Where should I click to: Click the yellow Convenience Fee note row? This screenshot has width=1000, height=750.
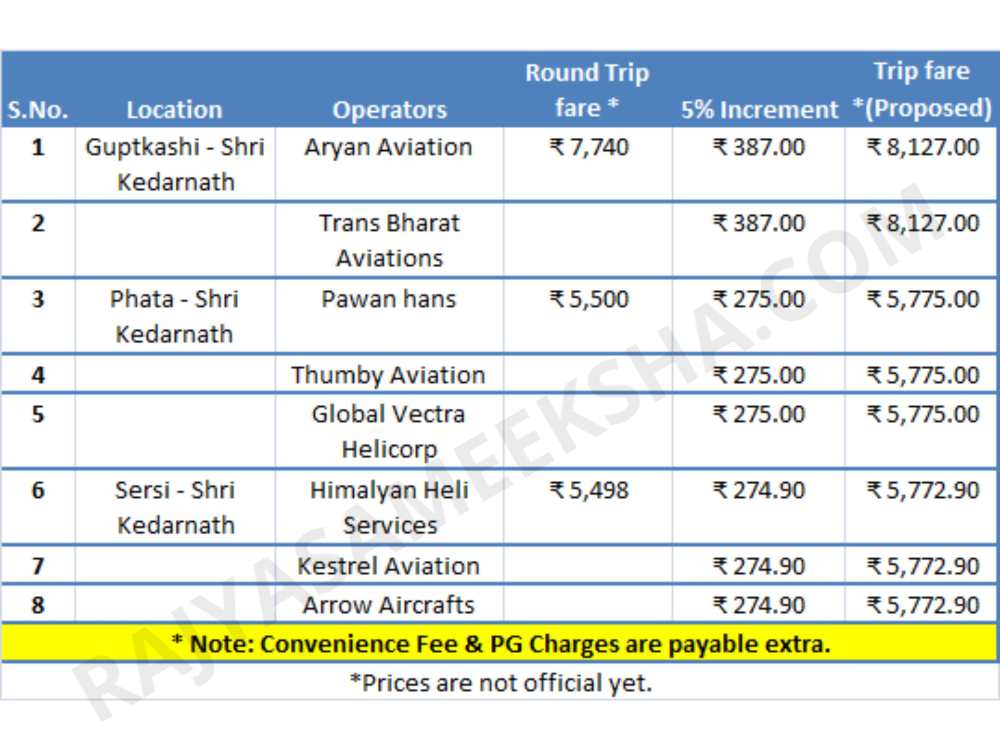click(499, 643)
